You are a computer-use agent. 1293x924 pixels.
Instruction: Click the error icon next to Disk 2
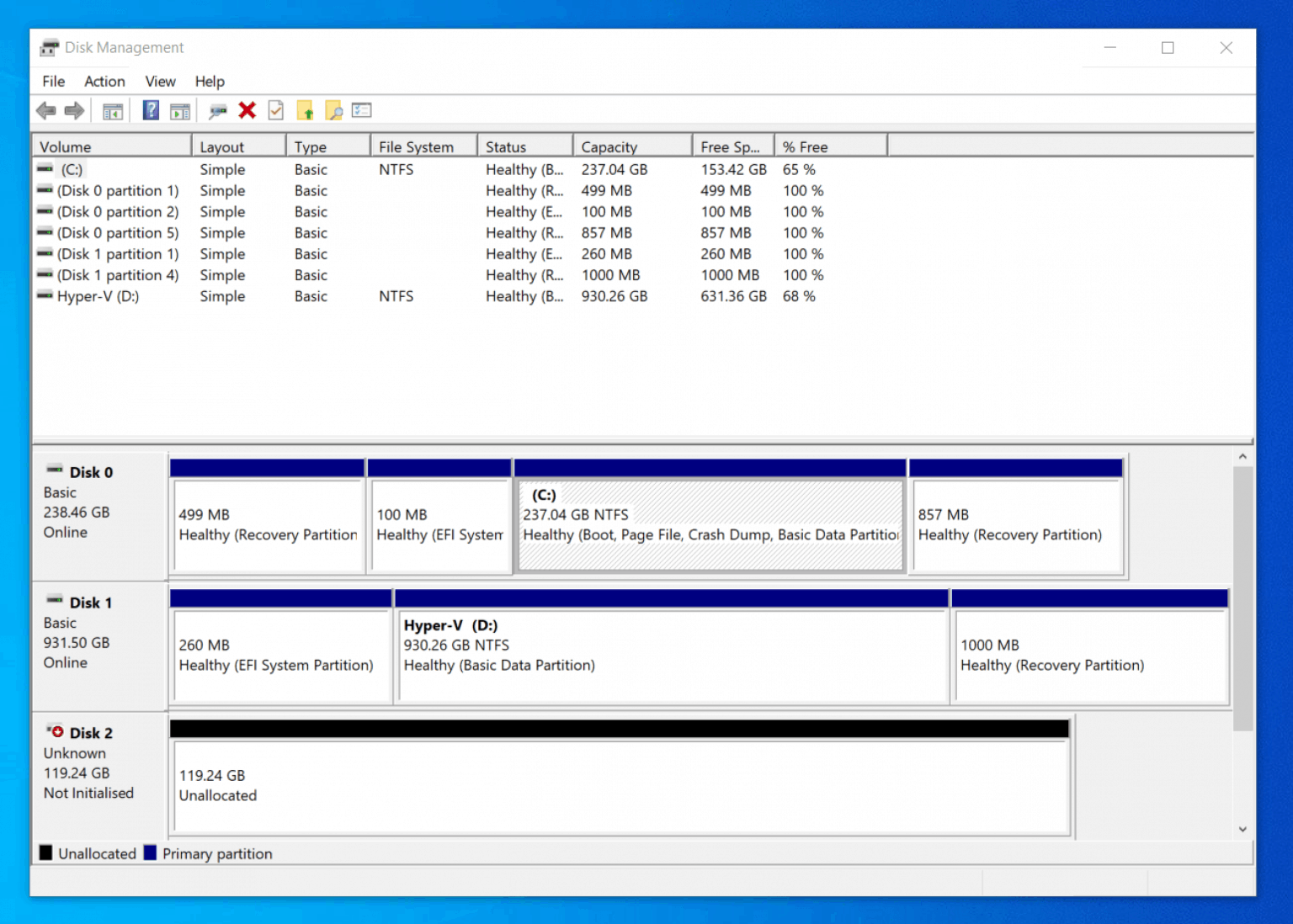[x=56, y=730]
